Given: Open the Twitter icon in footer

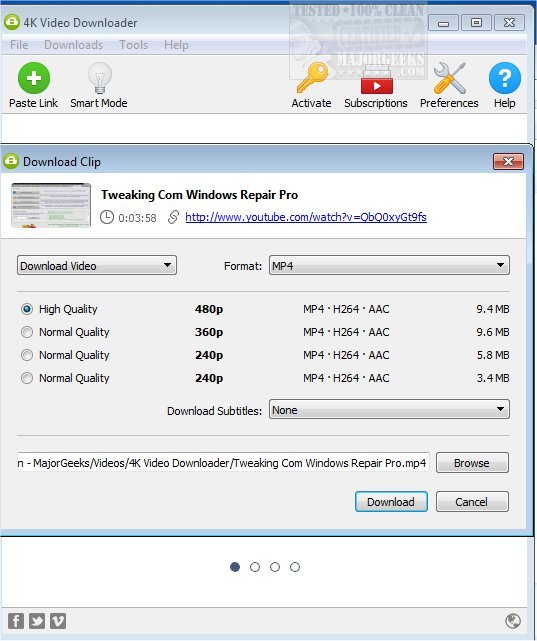Looking at the screenshot, I should tap(37, 621).
